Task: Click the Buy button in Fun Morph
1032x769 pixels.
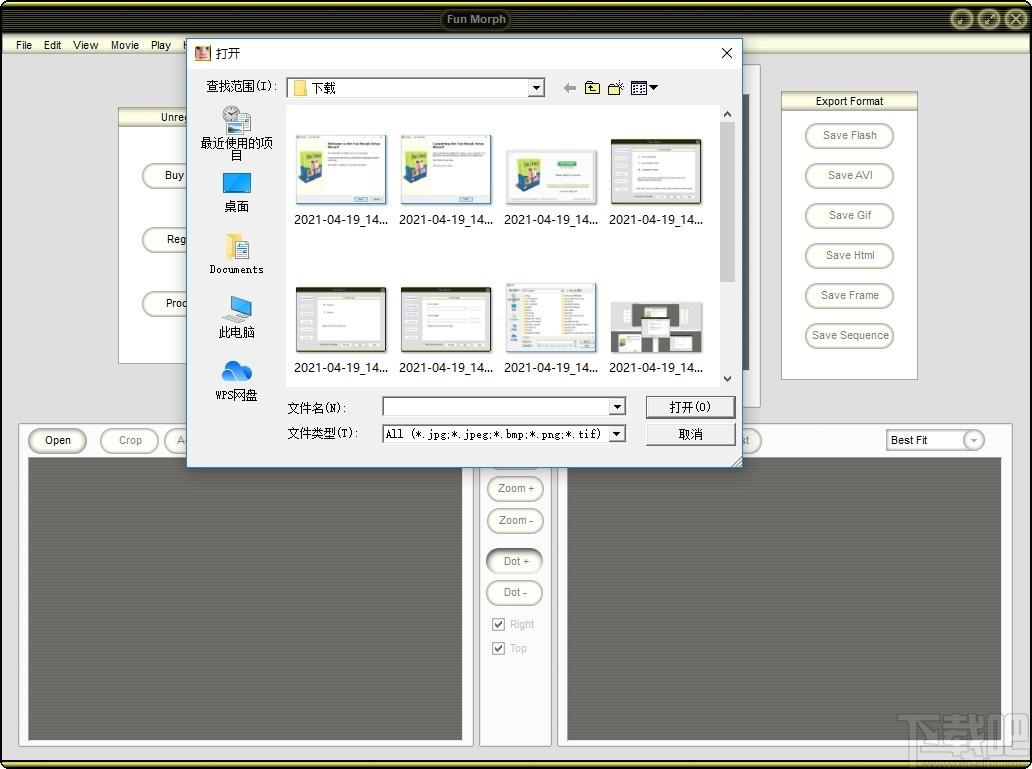Action: (x=166, y=176)
